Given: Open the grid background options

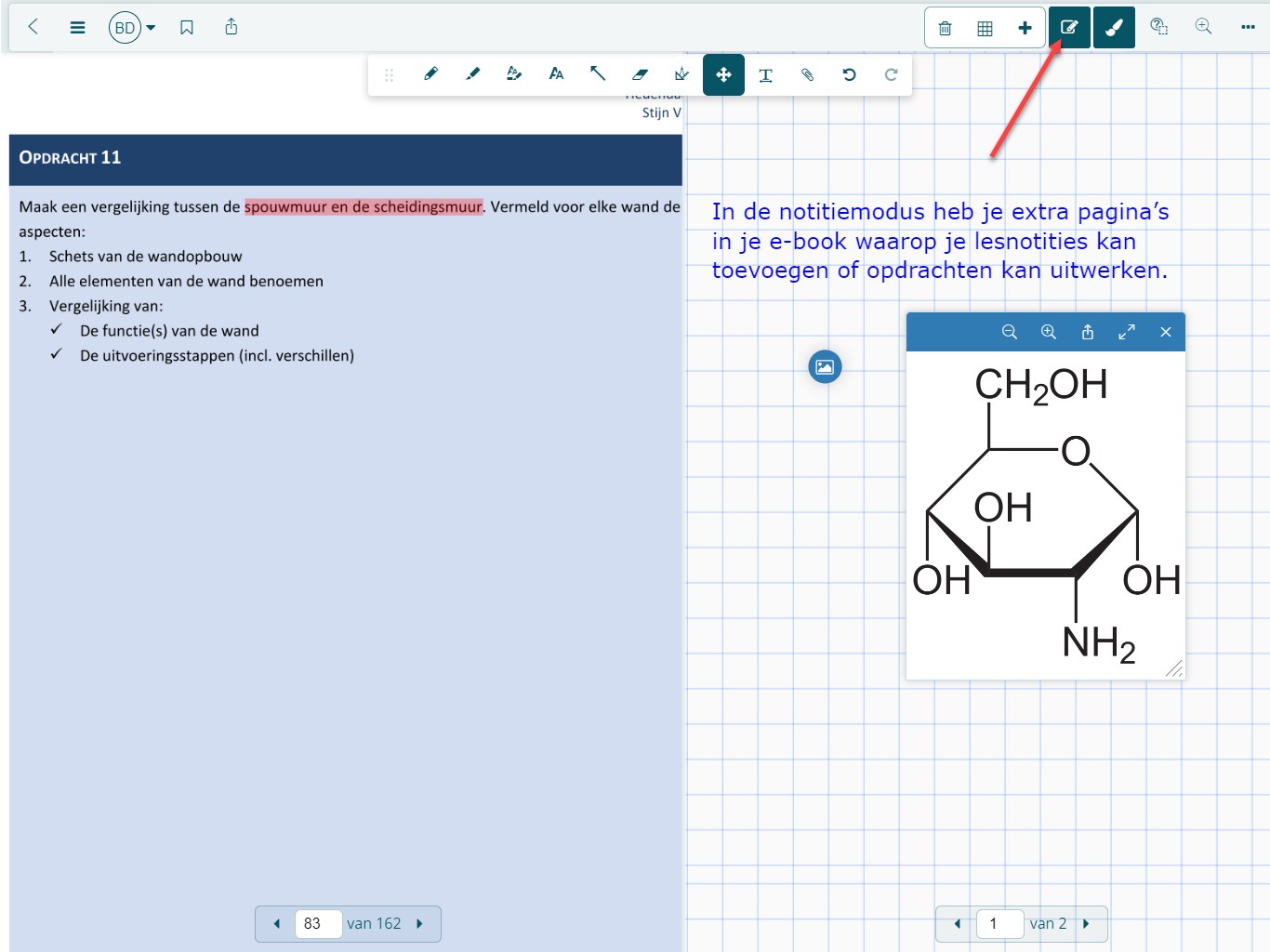Looking at the screenshot, I should [985, 28].
